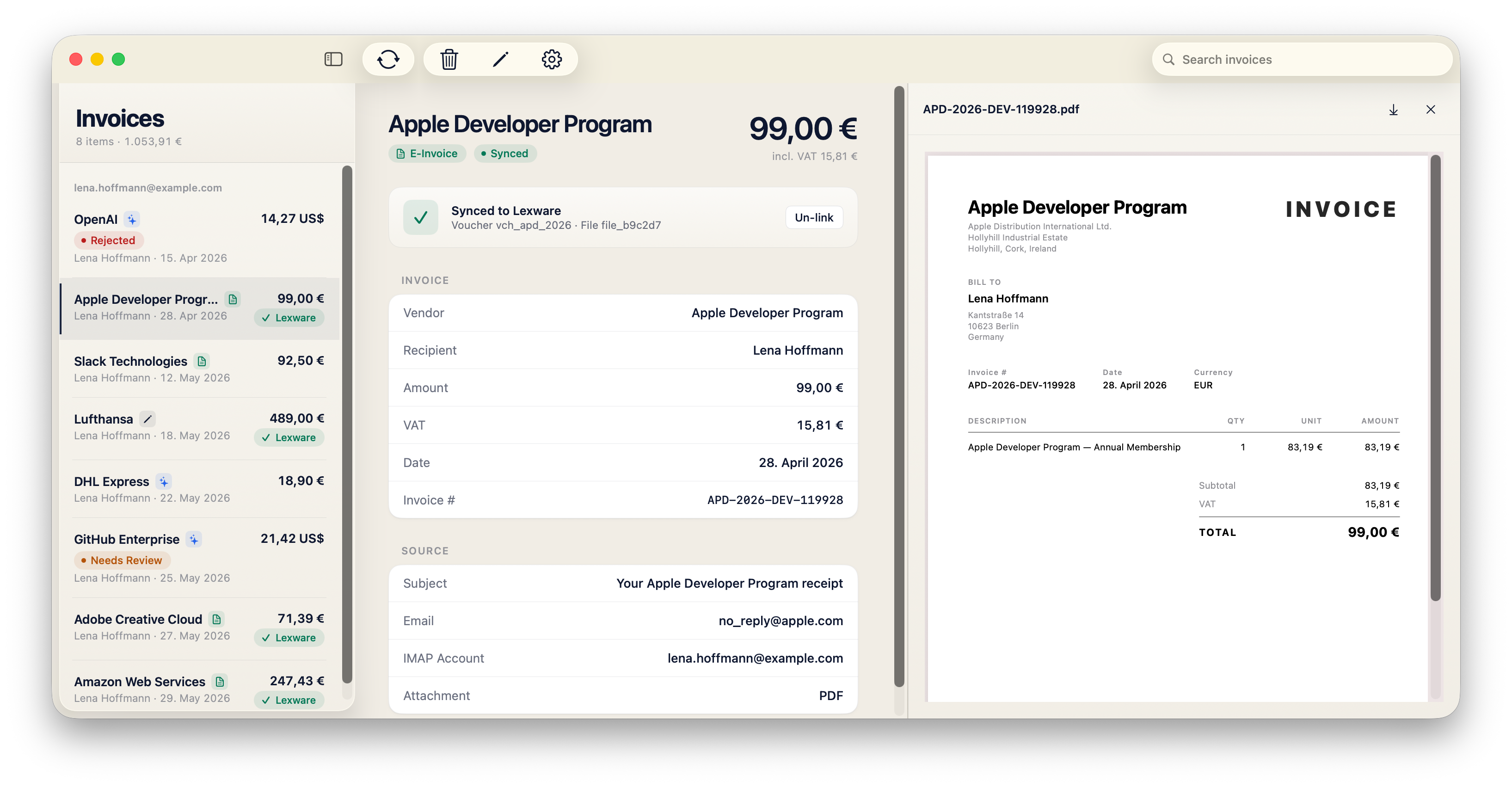Click Lexware badge on Amazon Web Services row
Image resolution: width=1512 pixels, height=787 pixels.
click(289, 700)
